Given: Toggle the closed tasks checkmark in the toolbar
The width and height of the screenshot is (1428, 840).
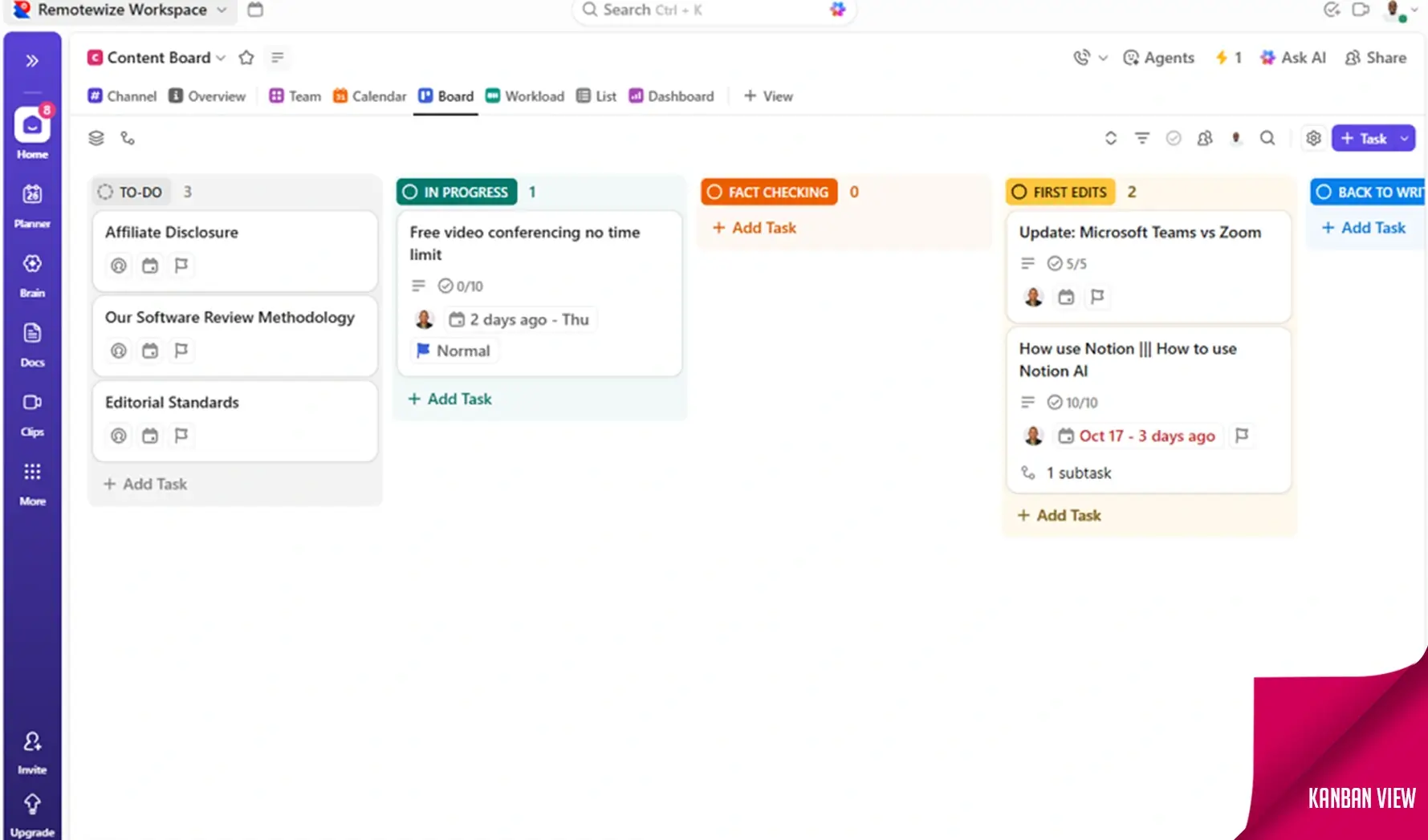Looking at the screenshot, I should (1174, 138).
